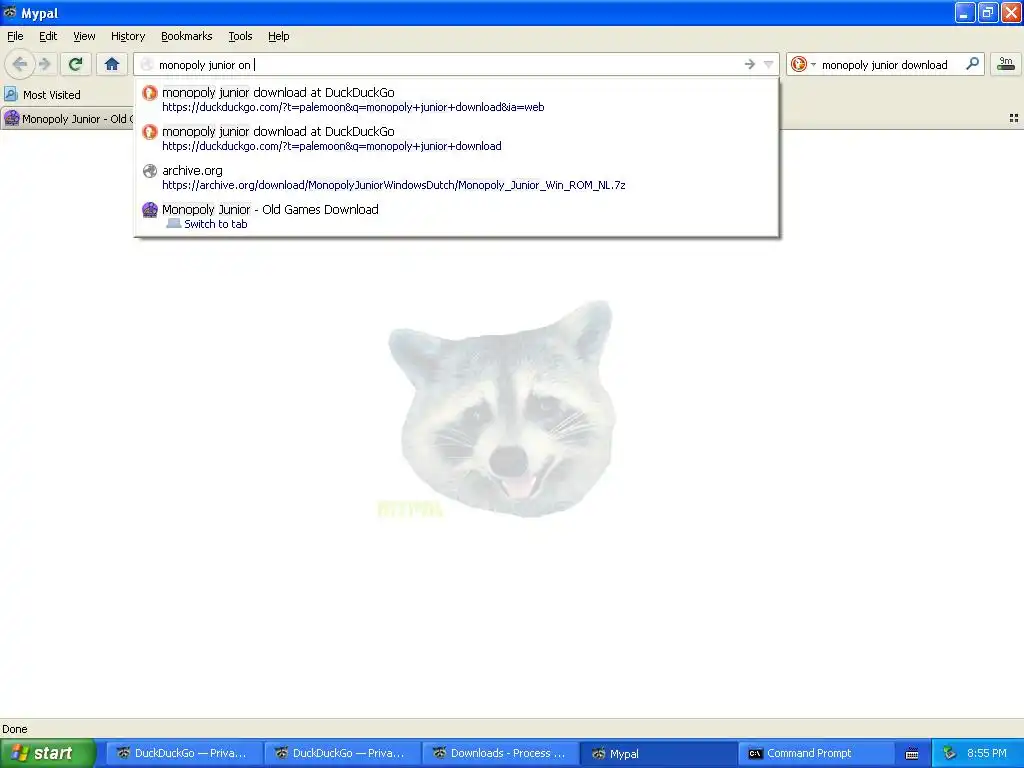The height and width of the screenshot is (768, 1024).
Task: Go back with the Back arrow button
Action: [x=19, y=64]
